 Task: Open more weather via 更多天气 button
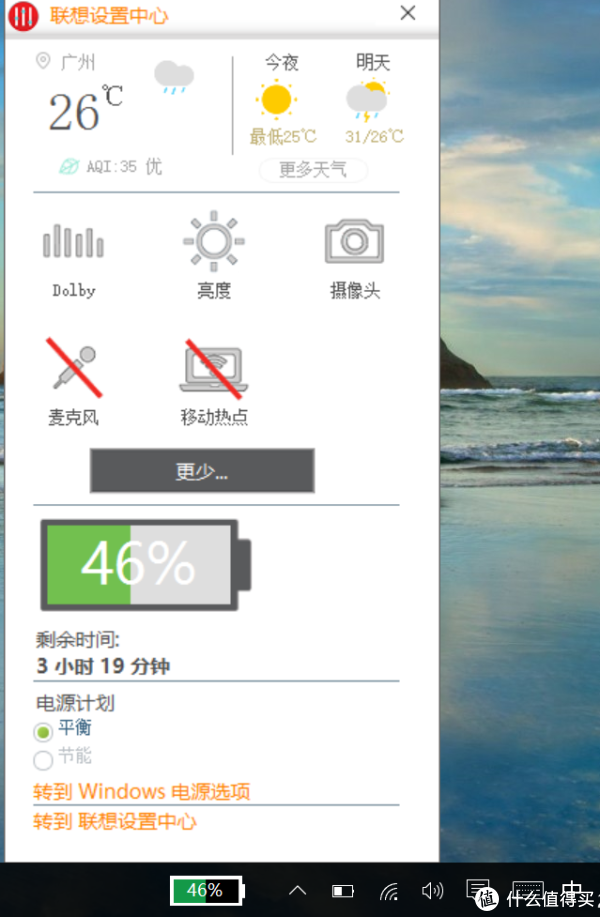point(313,170)
